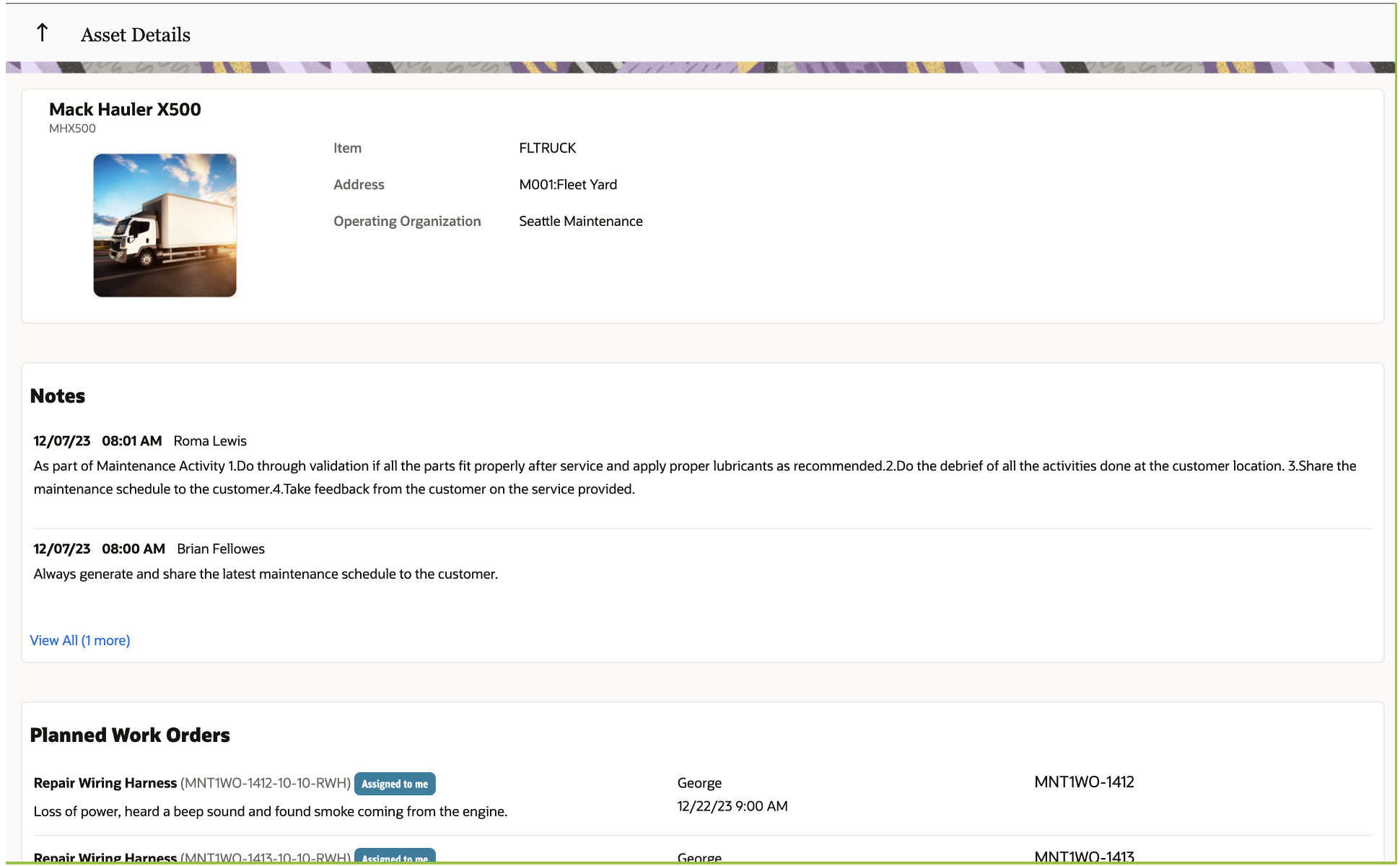
Task: Click the FLTRUCK item value
Action: (547, 148)
